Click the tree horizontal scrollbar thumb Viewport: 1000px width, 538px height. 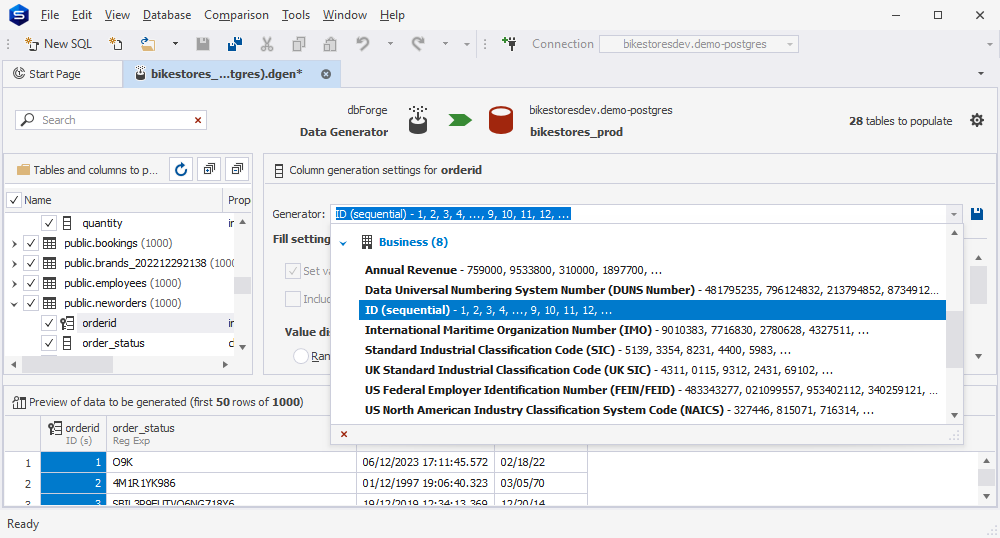[x=67, y=365]
